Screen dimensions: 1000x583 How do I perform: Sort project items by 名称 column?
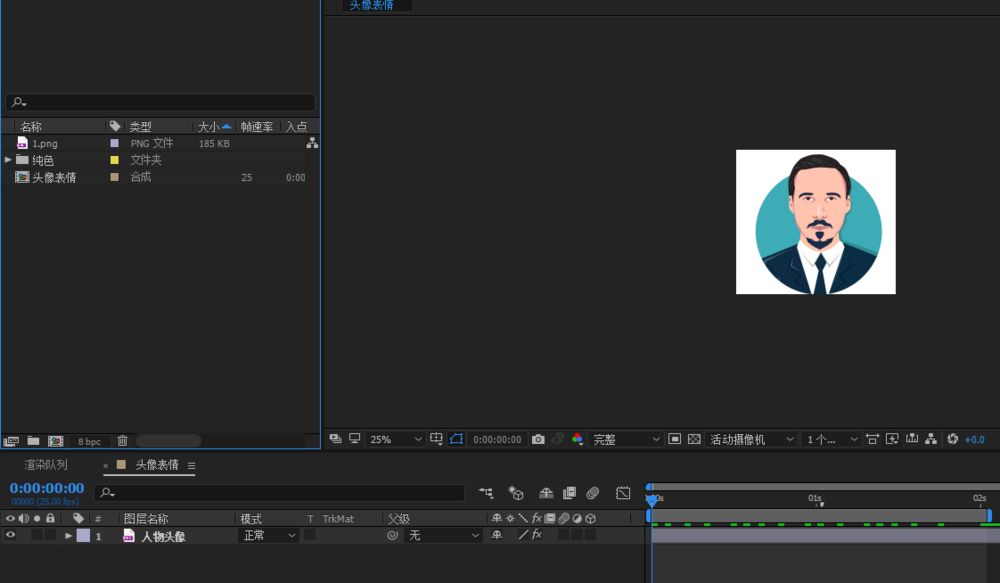[x=31, y=126]
